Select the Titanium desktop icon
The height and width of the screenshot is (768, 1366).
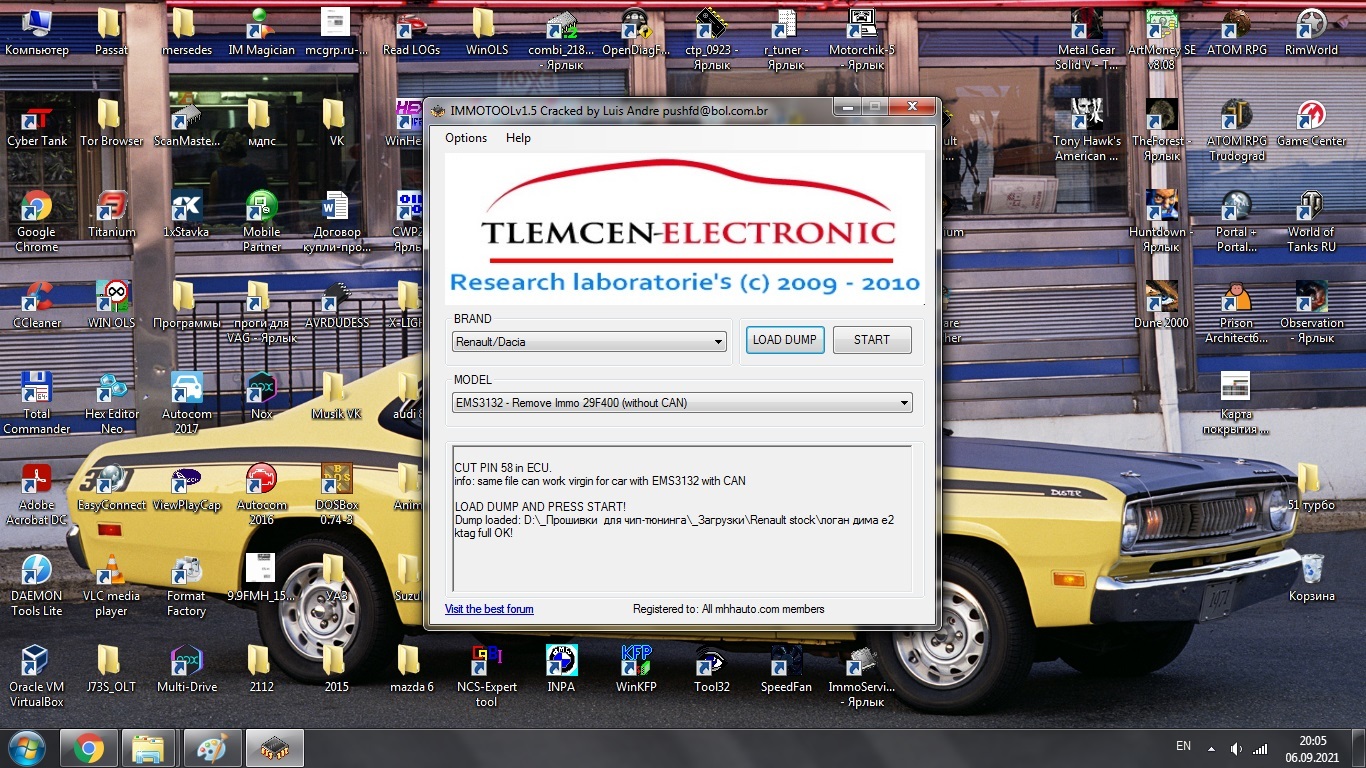111,215
